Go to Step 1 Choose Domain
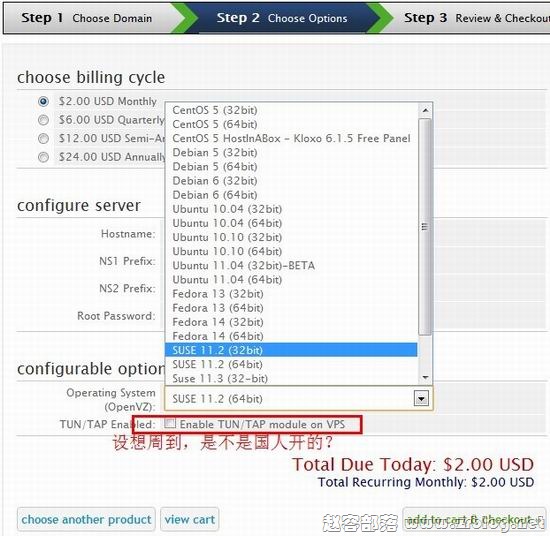 [87, 18]
